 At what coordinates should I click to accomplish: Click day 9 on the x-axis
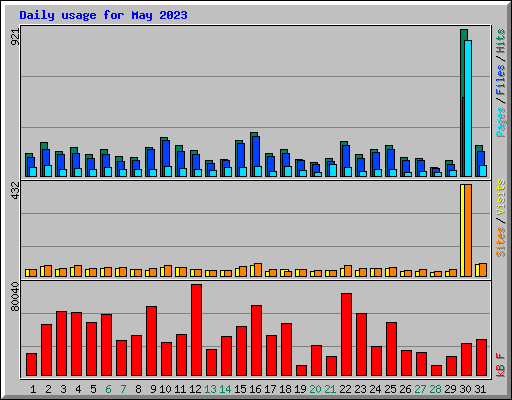[x=153, y=389]
